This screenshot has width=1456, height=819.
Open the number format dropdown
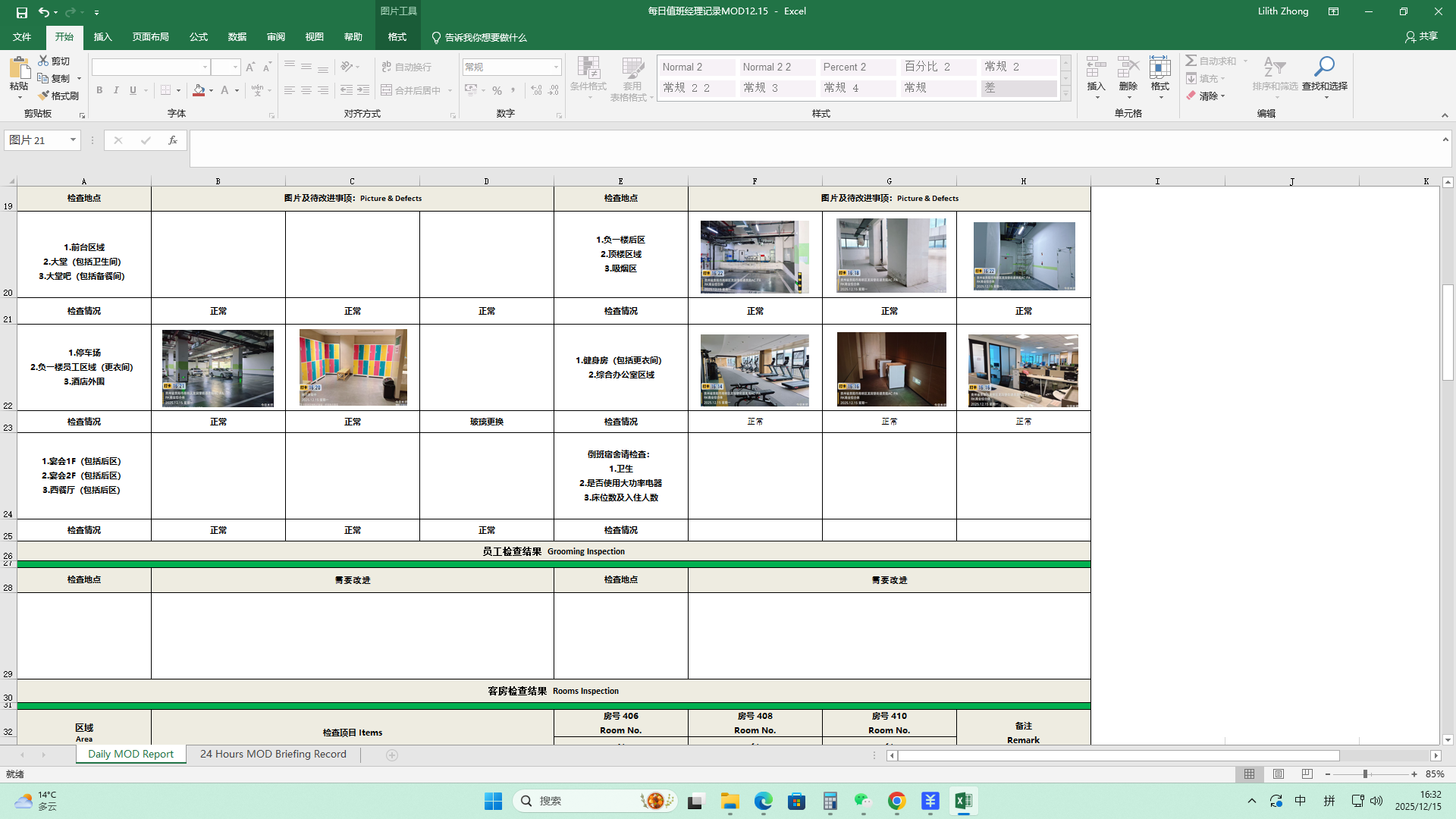point(556,67)
